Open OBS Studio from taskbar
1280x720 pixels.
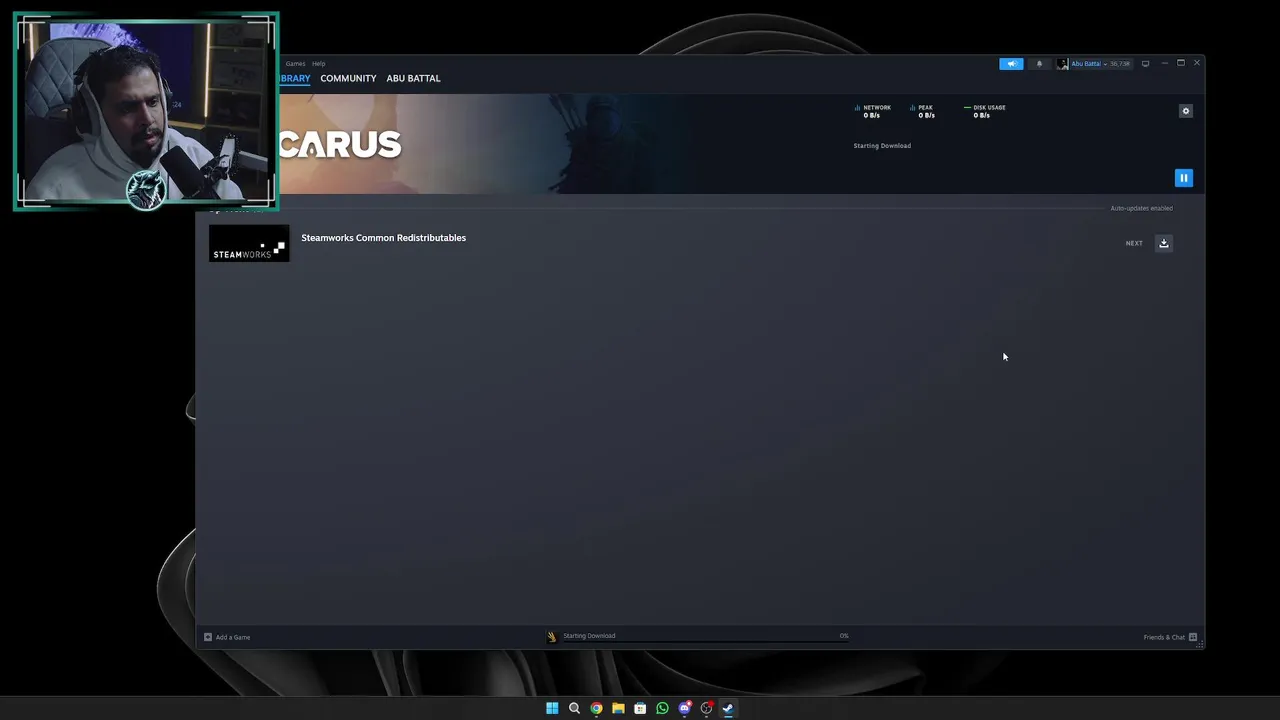coord(706,708)
